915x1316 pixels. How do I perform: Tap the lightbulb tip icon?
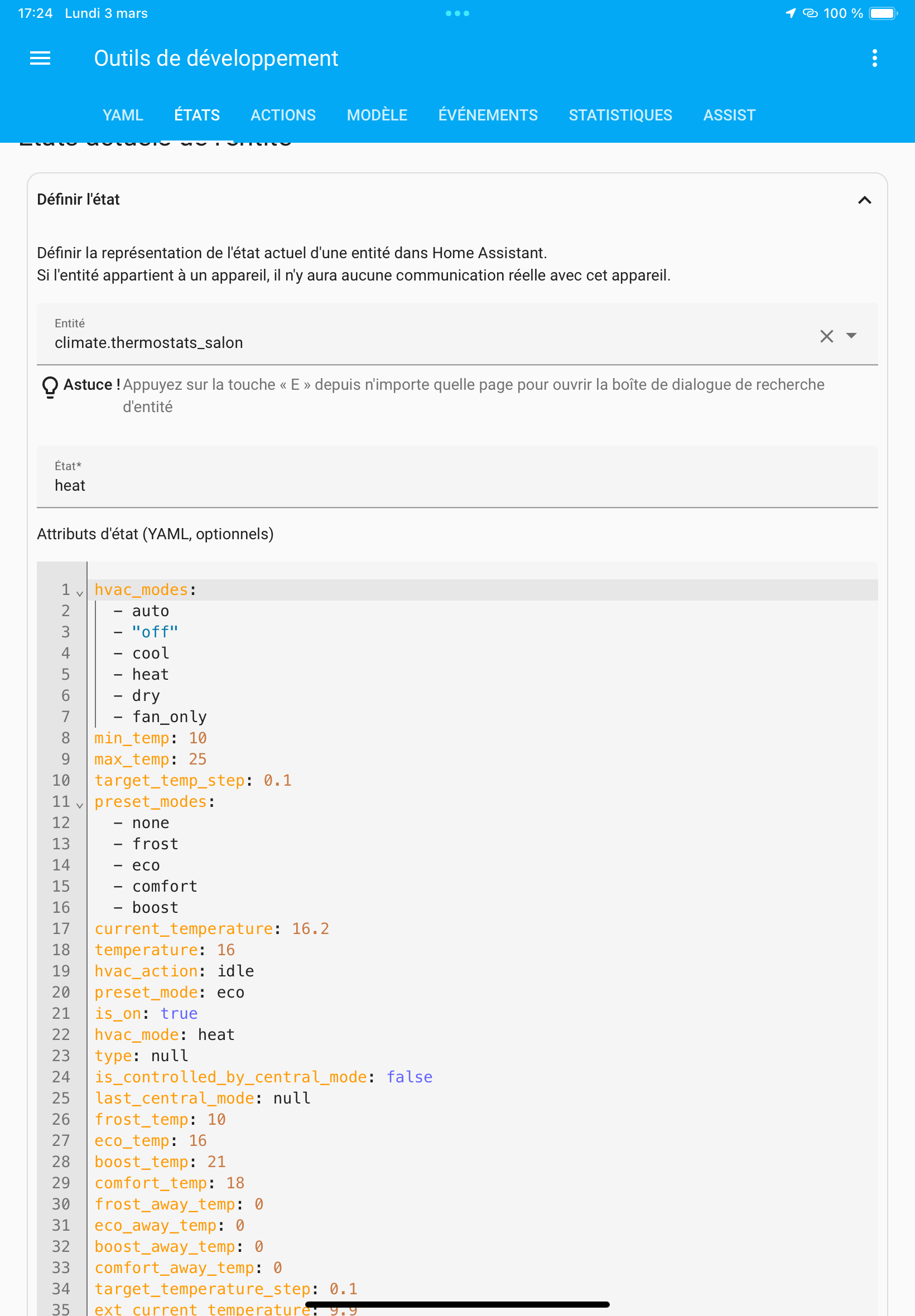click(x=50, y=386)
